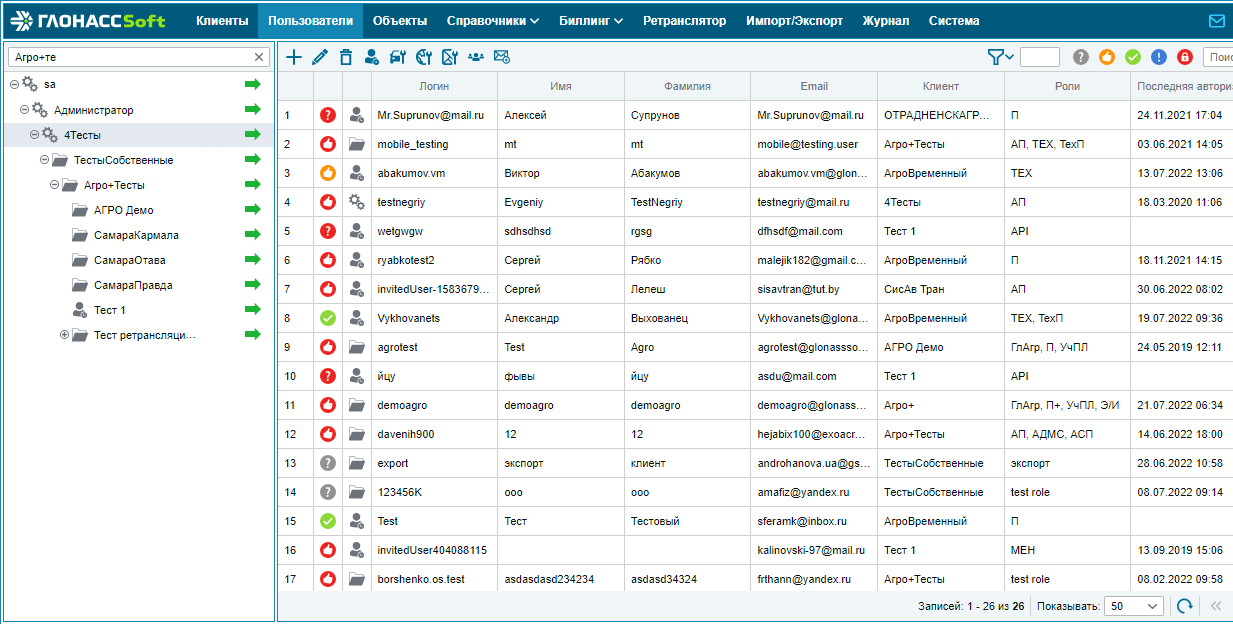The width and height of the screenshot is (1233, 624).
Task: Switch to the Объекты tab
Action: (x=400, y=20)
